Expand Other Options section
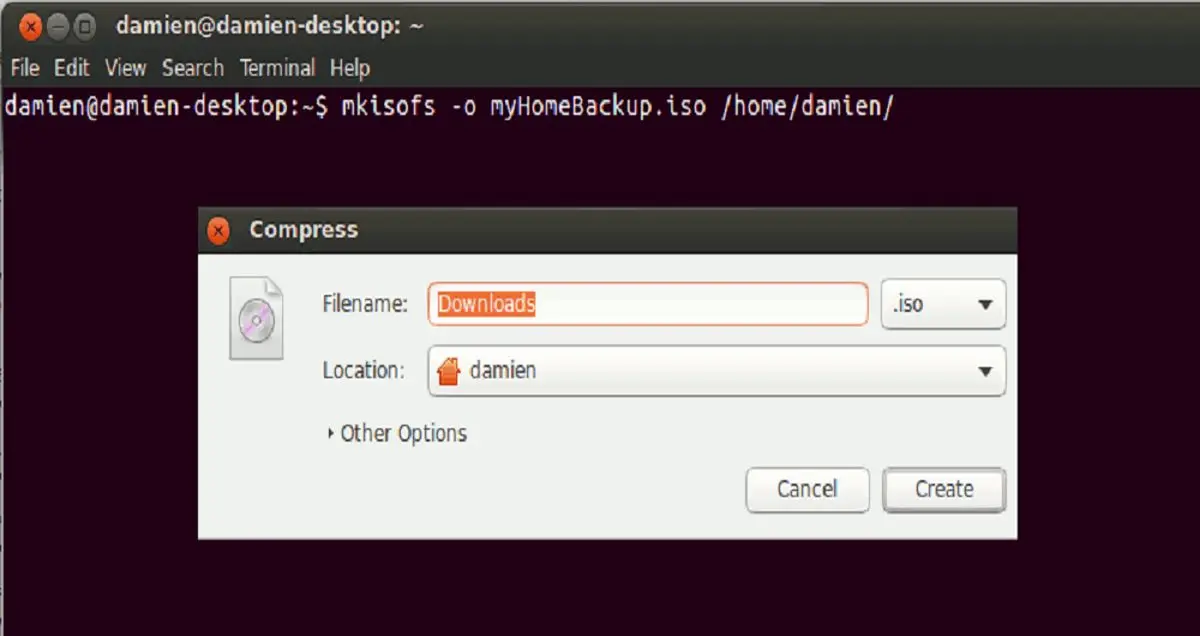This screenshot has height=636, width=1200. pyautogui.click(x=397, y=433)
